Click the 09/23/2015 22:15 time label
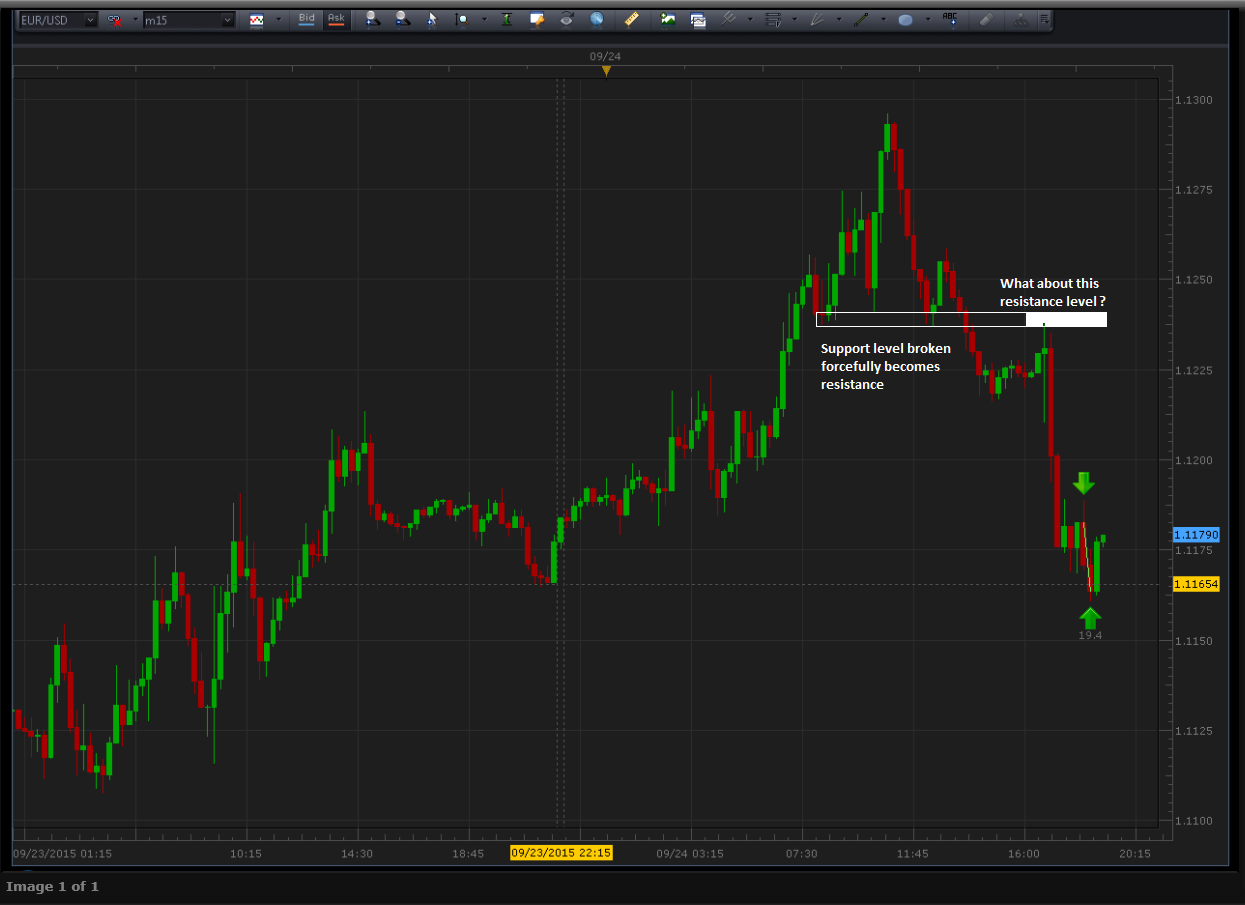Screen dimensions: 1245x905 point(561,853)
